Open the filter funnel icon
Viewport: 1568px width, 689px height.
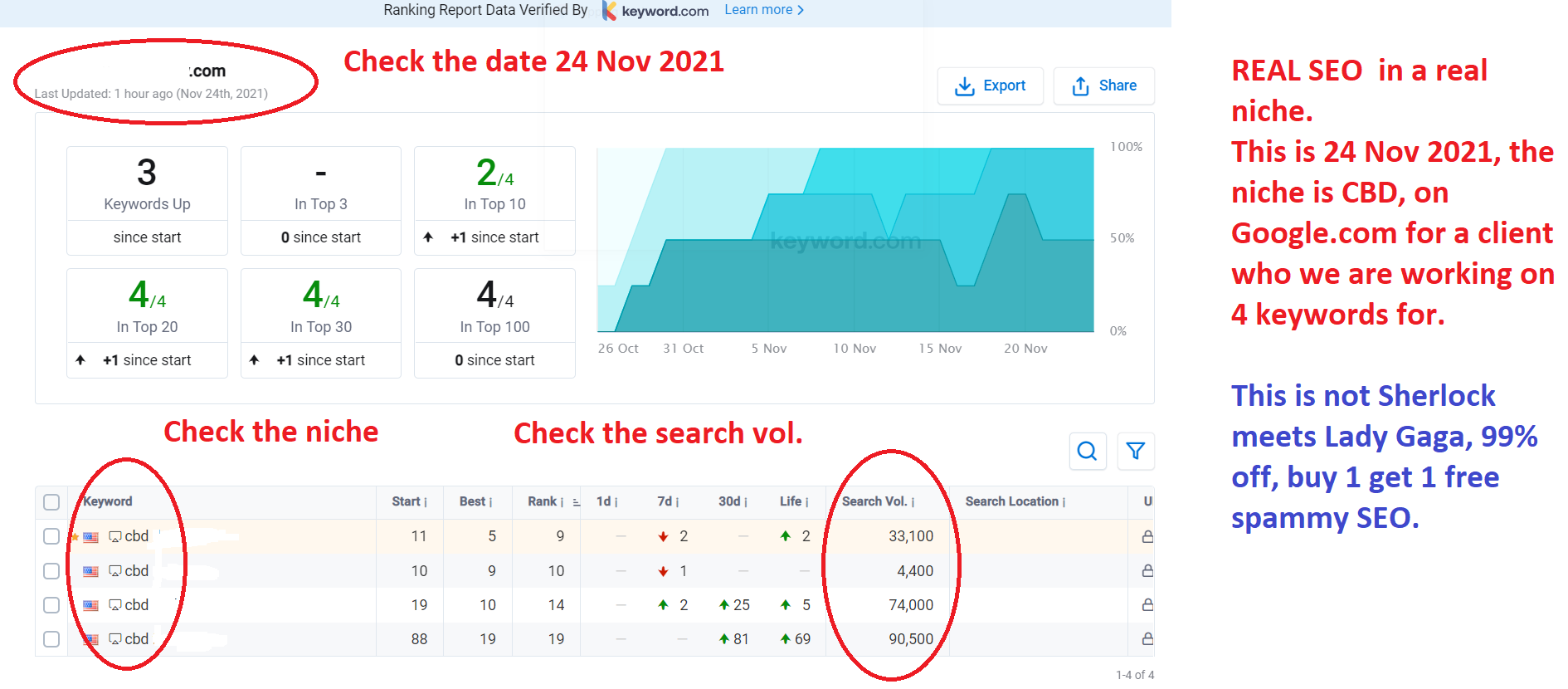(1136, 451)
